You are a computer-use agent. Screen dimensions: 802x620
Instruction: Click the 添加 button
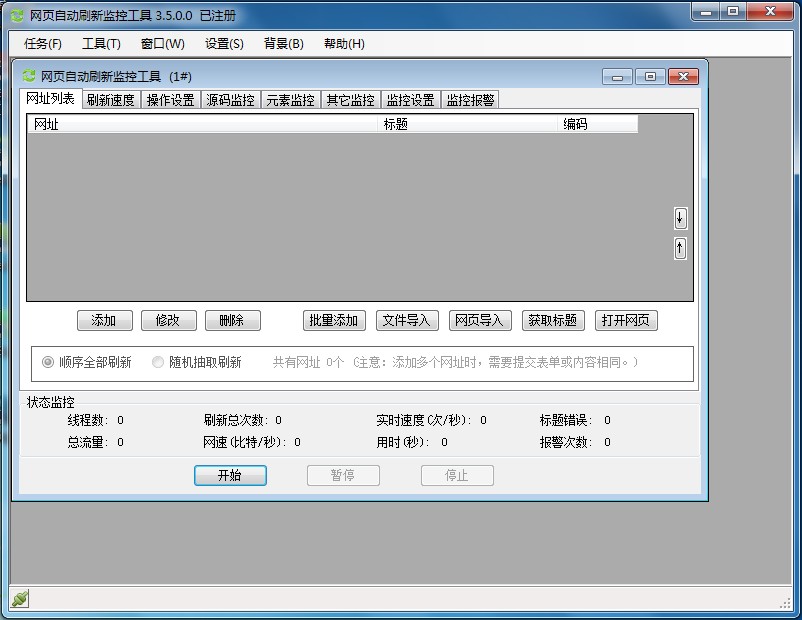point(105,321)
